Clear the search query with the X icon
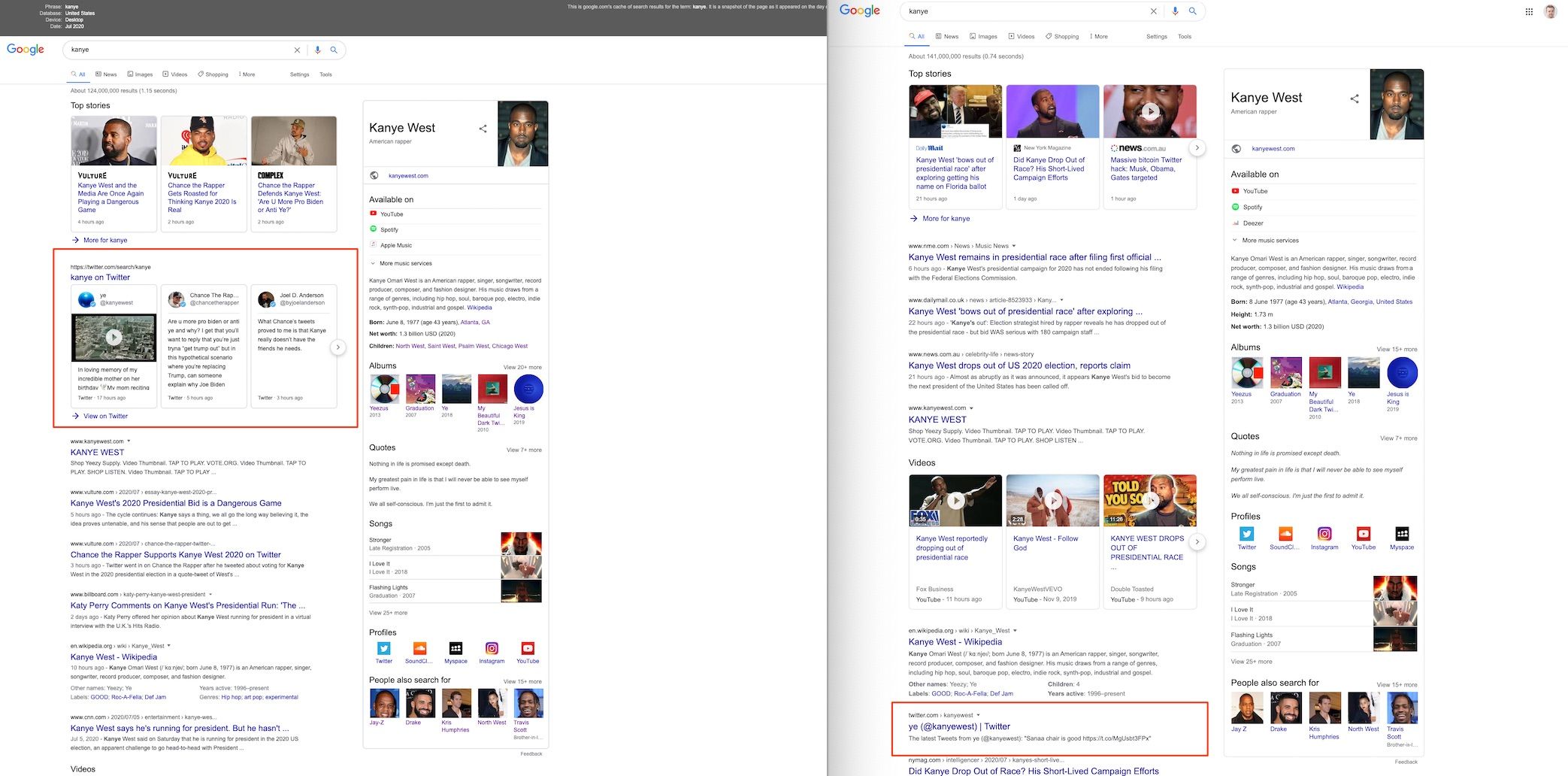Viewport: 1568px width, 776px height. (x=1154, y=11)
